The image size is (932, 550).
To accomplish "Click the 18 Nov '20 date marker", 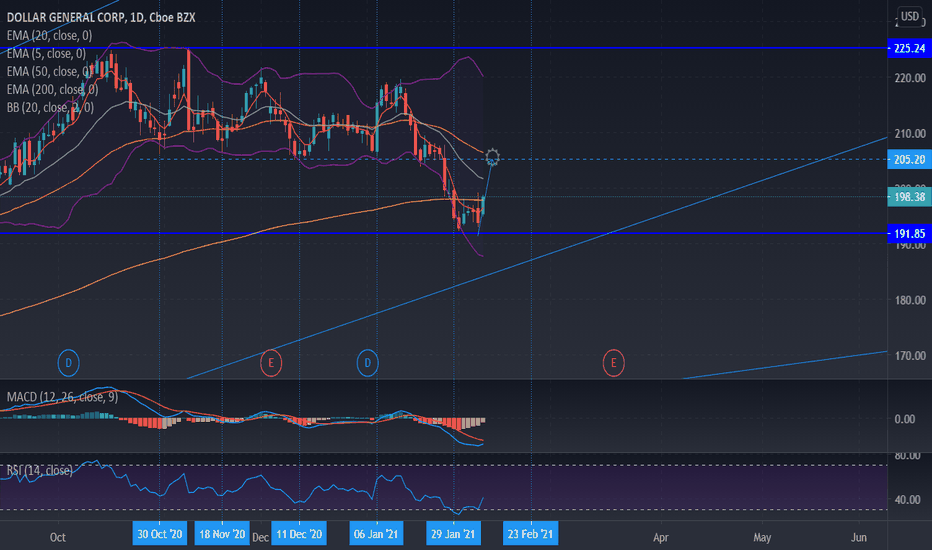I will pos(222,534).
